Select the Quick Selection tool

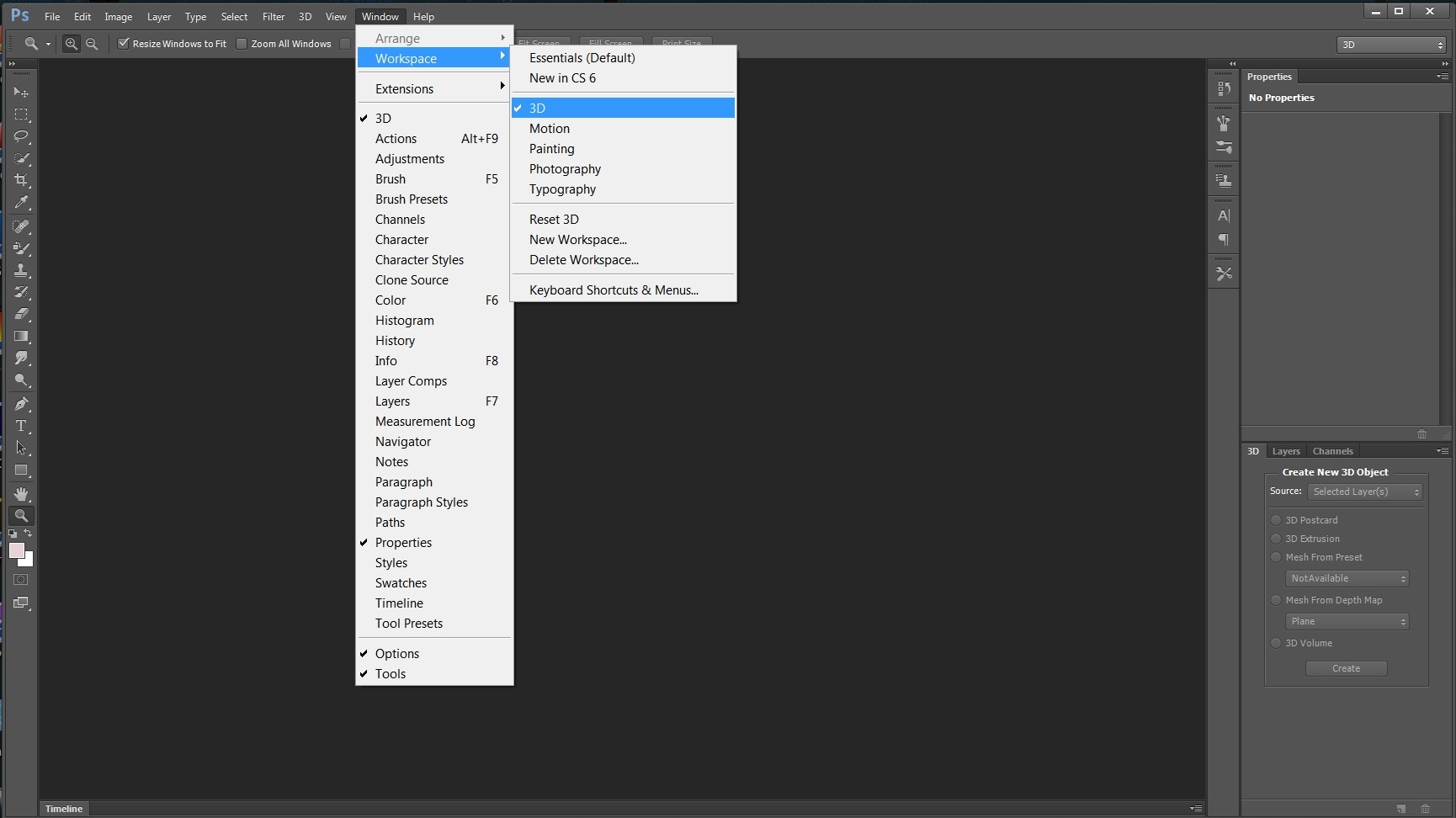[21, 157]
